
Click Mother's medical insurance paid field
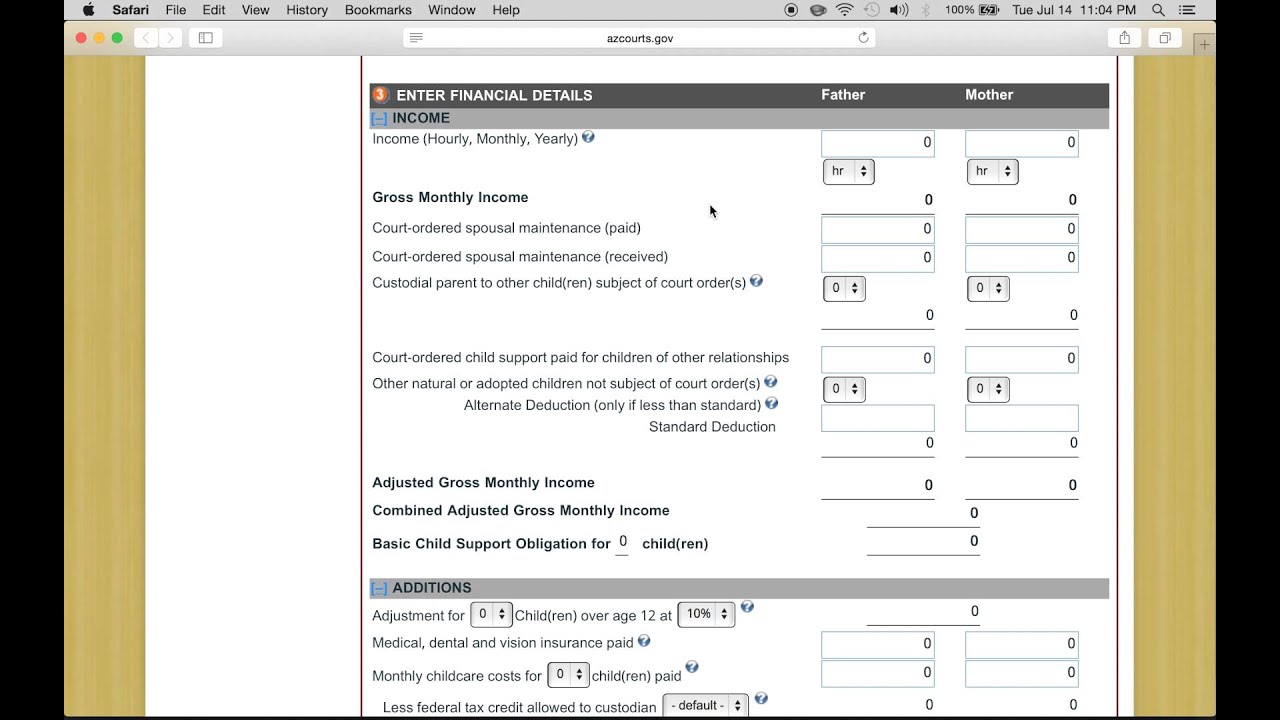tap(1022, 644)
